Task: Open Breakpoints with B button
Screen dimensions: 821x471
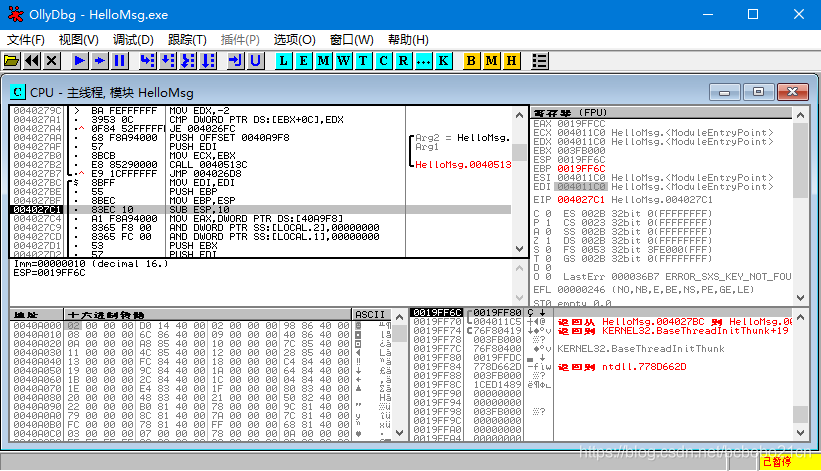Action: coord(471,61)
